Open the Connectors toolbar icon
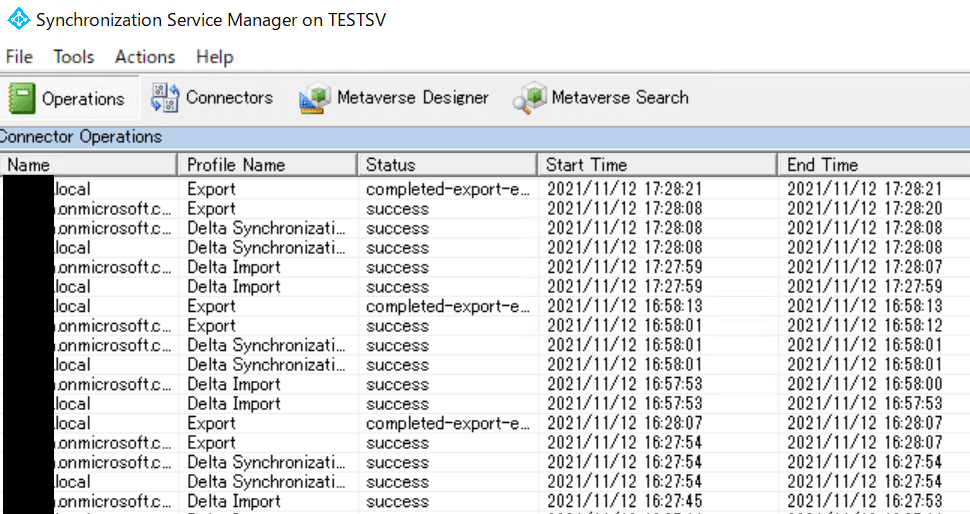This screenshot has height=514, width=970. (x=165, y=98)
